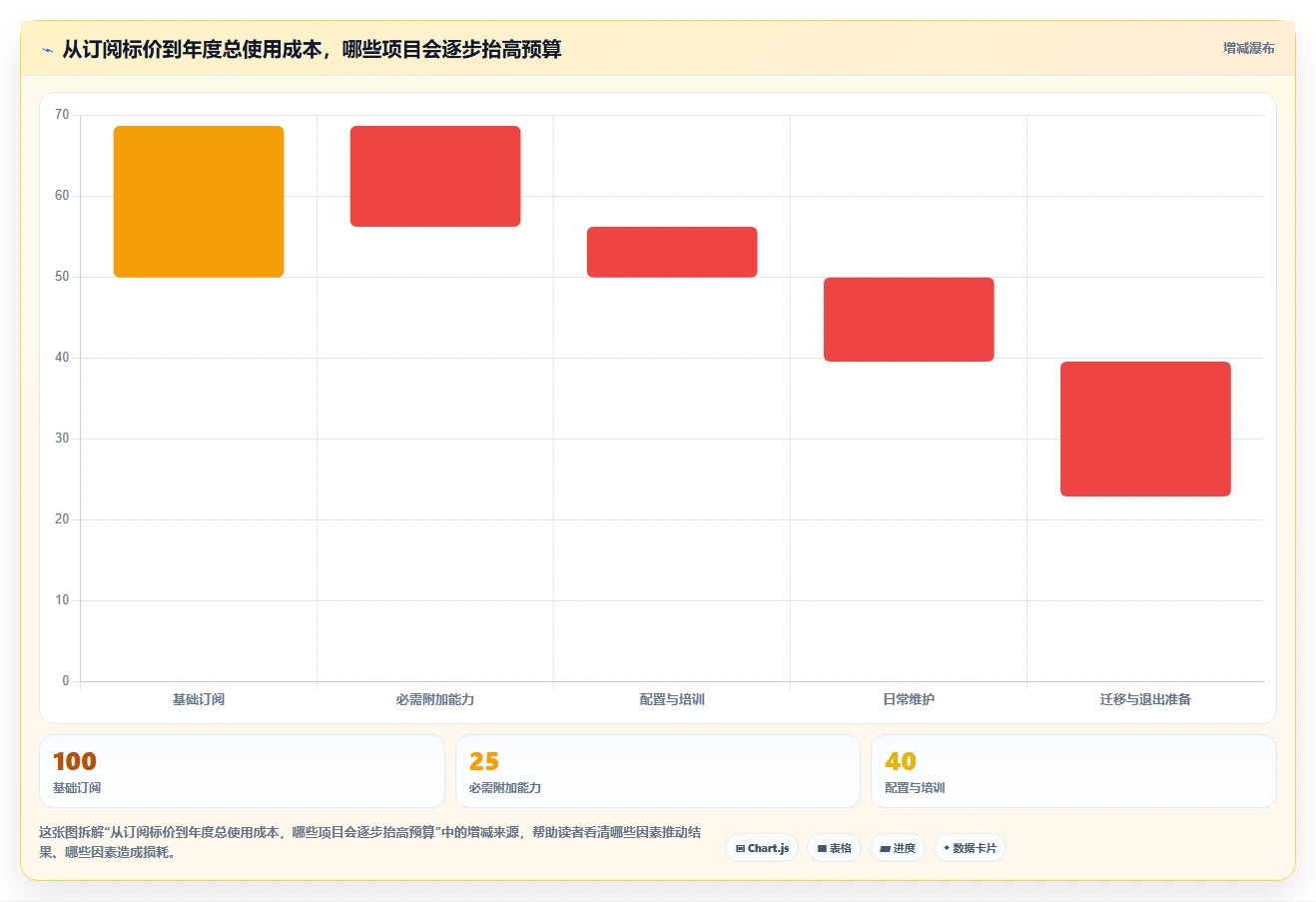The height and width of the screenshot is (902, 1316).
Task: Click the chart title 从订阅标价到年度总使用成本
Action: click(x=312, y=49)
